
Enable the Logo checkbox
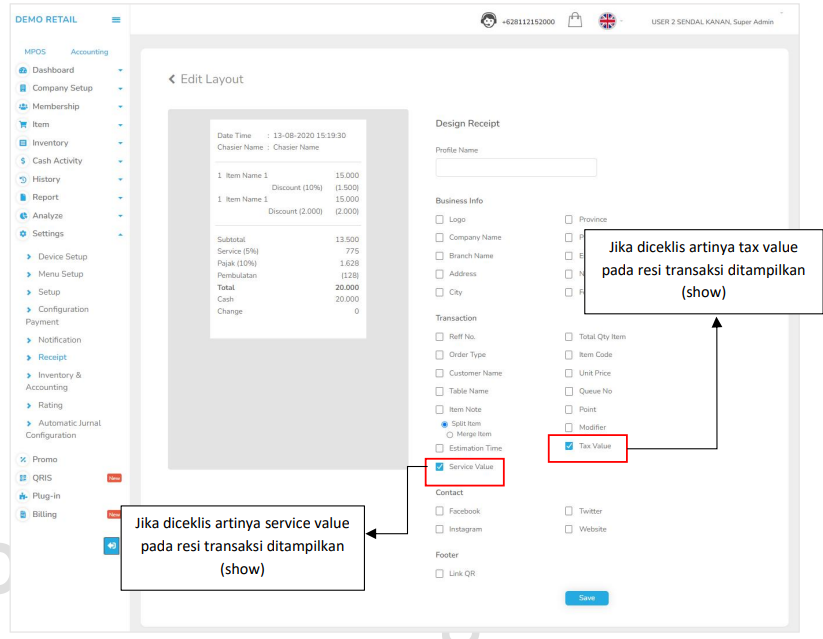[439, 219]
